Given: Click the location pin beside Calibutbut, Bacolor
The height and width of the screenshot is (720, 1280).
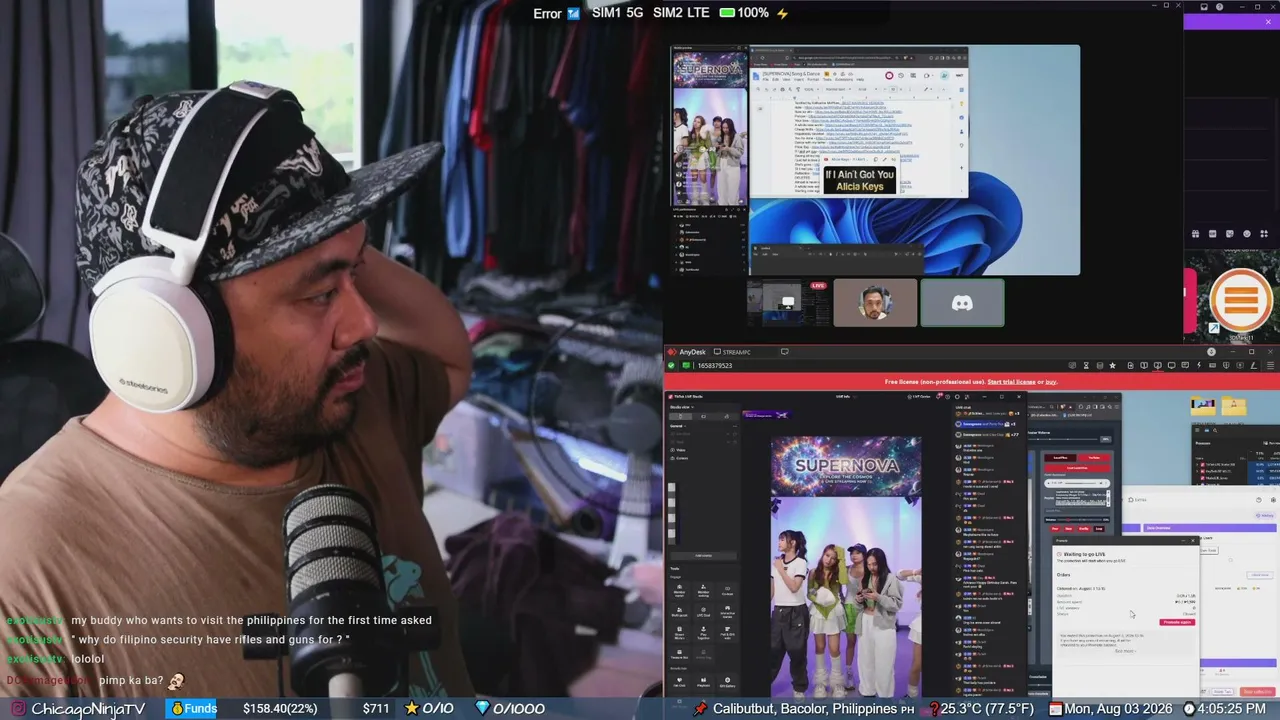Looking at the screenshot, I should click(700, 709).
